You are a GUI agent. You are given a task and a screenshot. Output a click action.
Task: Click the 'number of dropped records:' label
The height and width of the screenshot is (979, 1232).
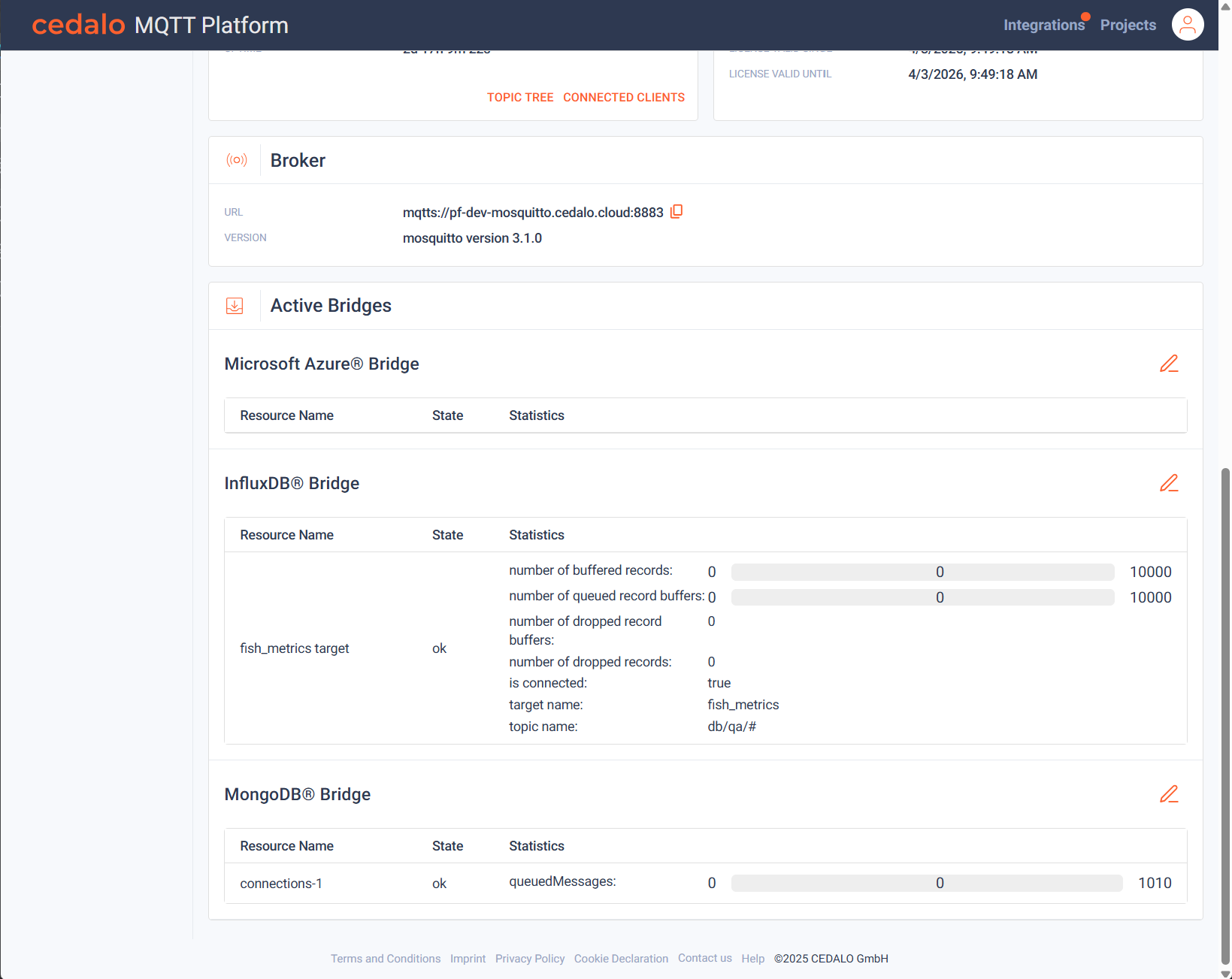pyautogui.click(x=590, y=662)
